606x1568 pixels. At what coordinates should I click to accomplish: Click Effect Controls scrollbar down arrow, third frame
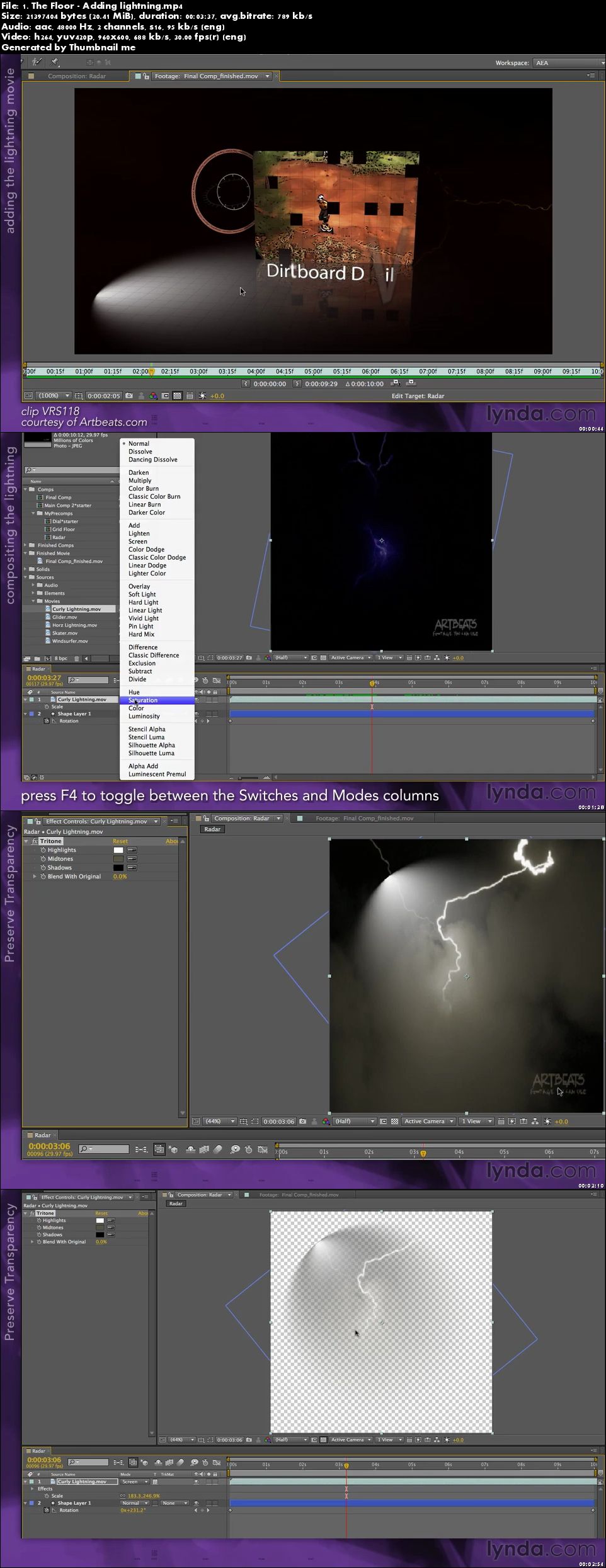click(x=183, y=1113)
